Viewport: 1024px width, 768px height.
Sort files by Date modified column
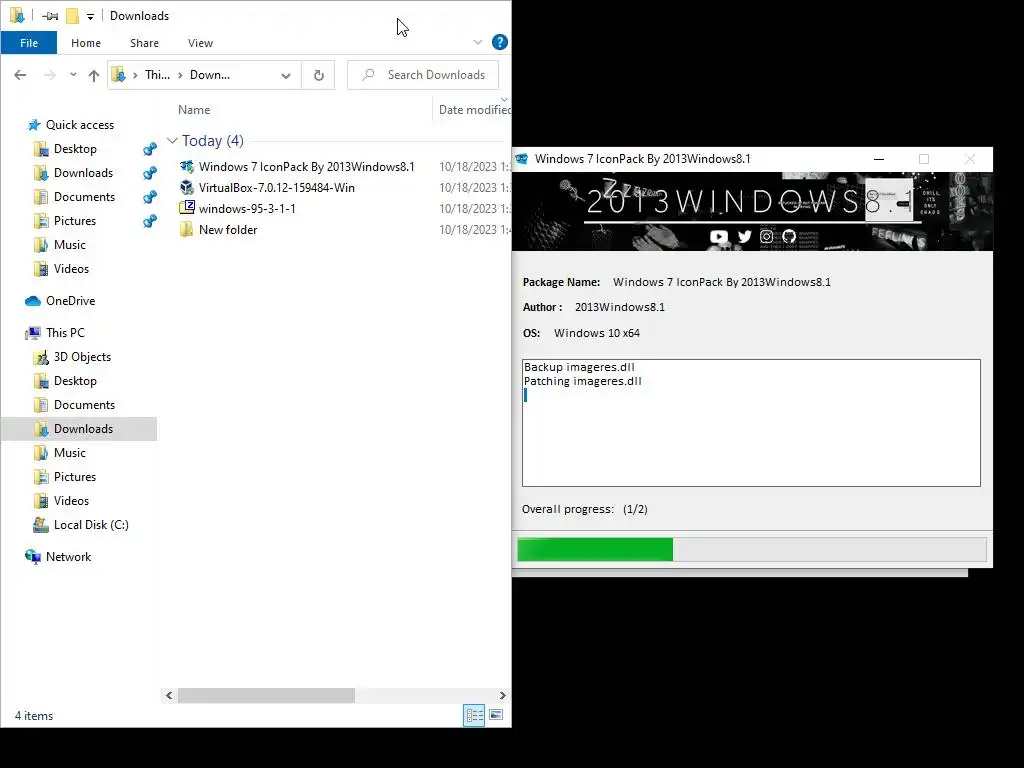click(474, 110)
